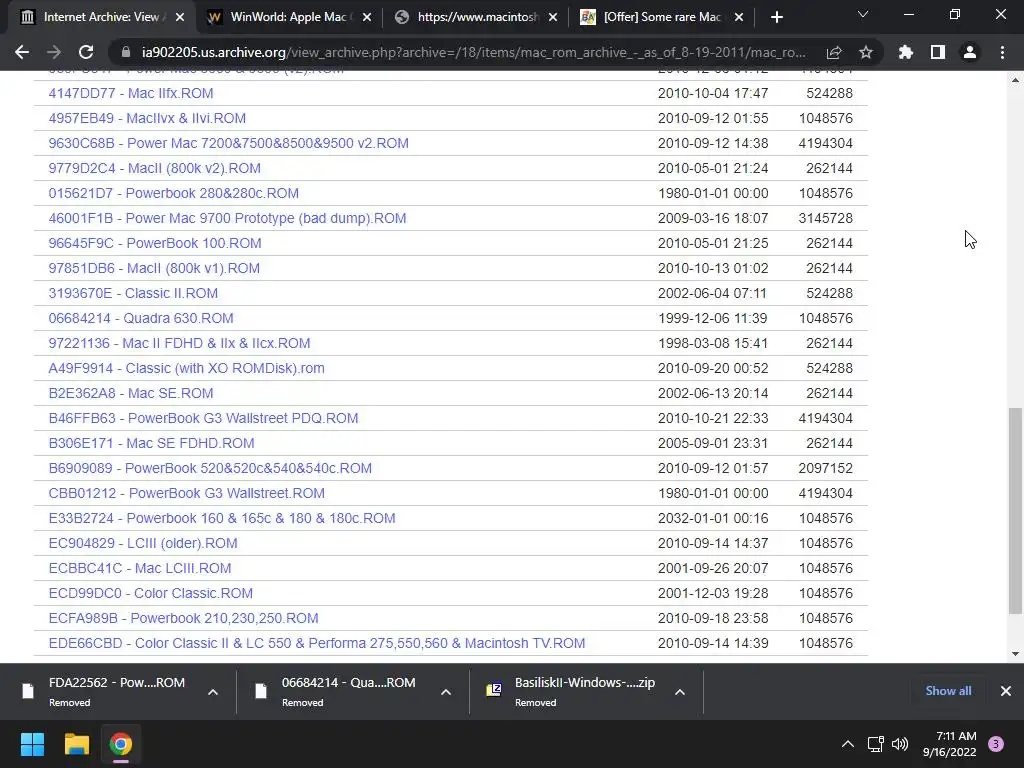
Task: Open Color Classic.ROM link
Action: pos(151,593)
